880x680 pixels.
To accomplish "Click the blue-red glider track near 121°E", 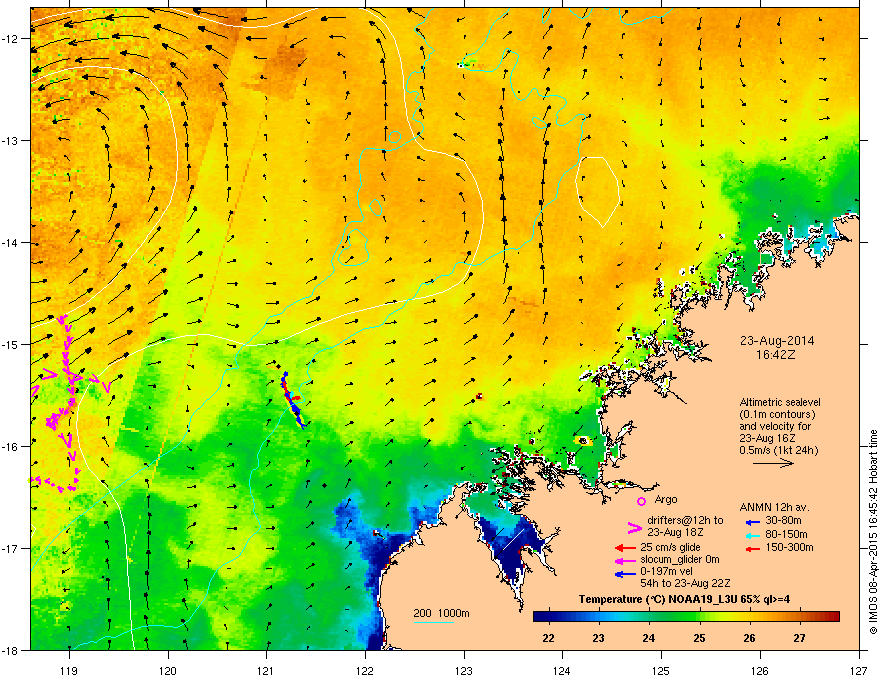I will [292, 399].
